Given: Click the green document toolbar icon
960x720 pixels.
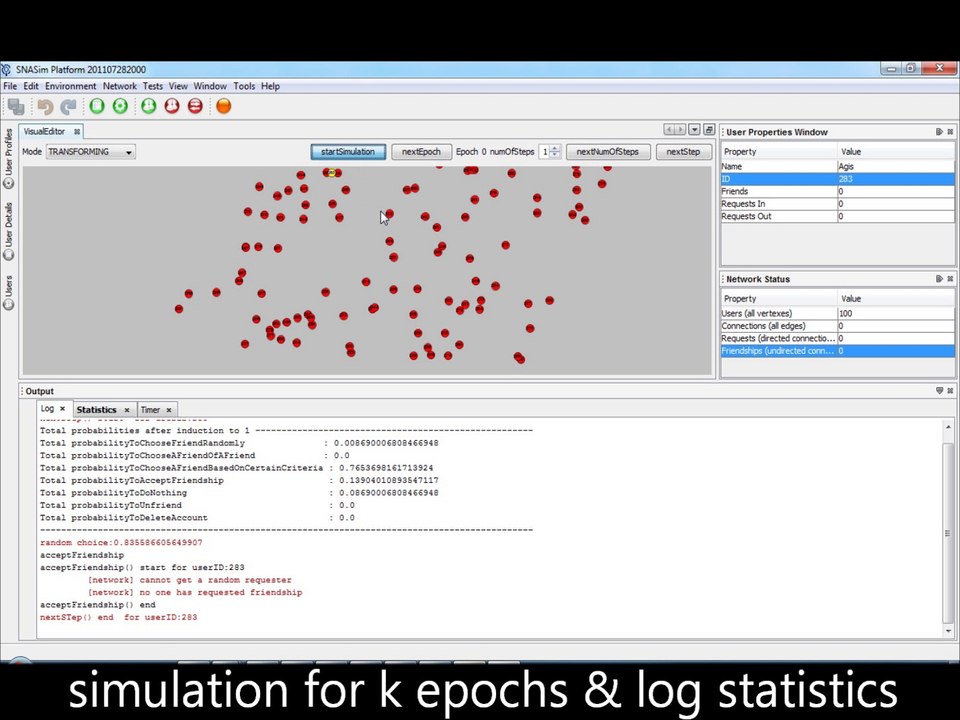Looking at the screenshot, I should click(x=97, y=106).
